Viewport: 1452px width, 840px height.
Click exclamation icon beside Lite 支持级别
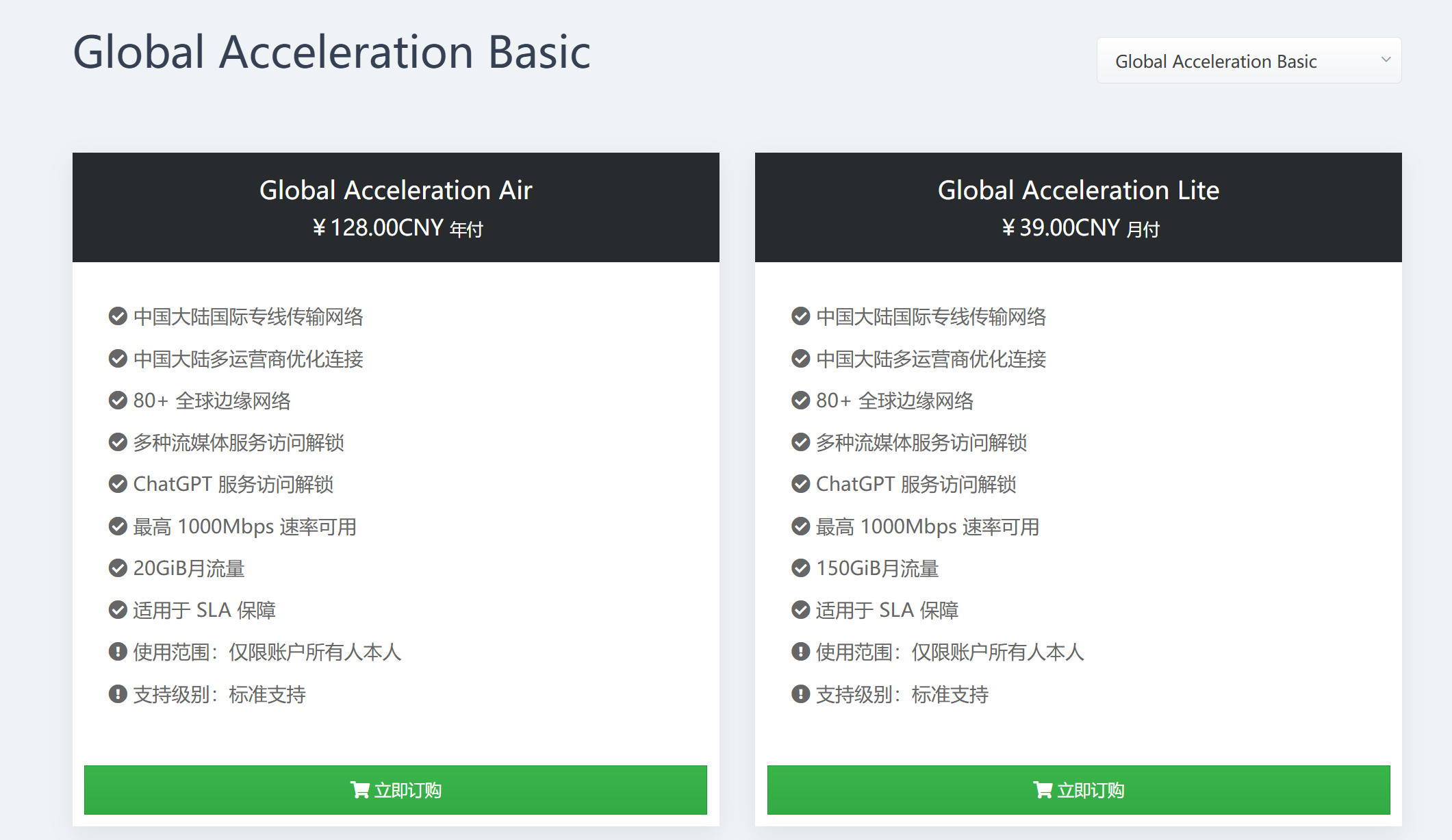[800, 694]
